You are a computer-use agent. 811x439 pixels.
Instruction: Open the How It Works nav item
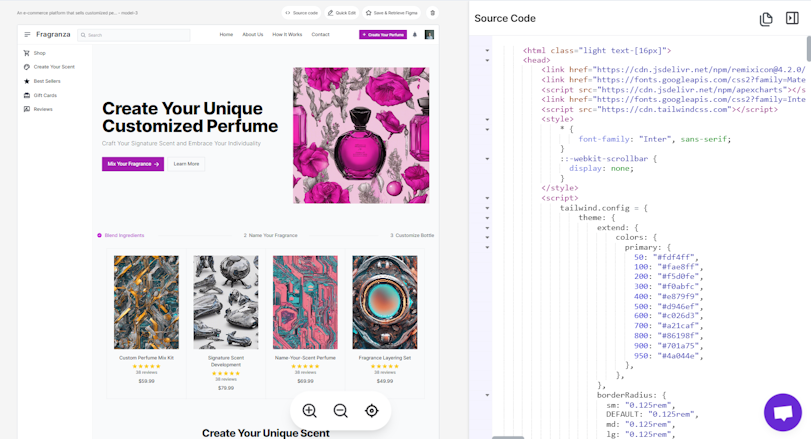(287, 35)
